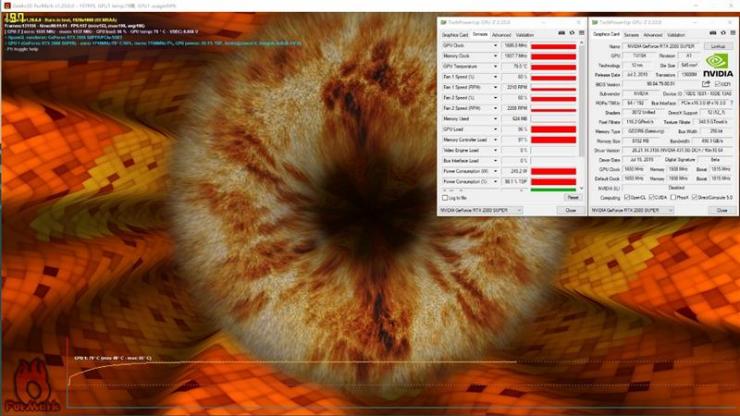Switch to Advanced tab in Sensors window
This screenshot has height=416, width=740.
[501, 35]
